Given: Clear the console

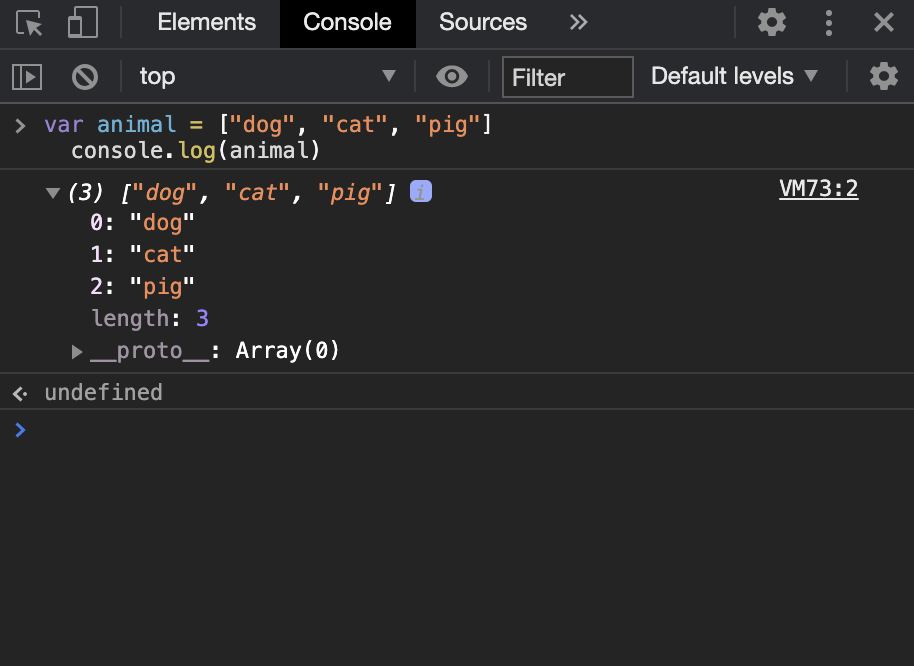Looking at the screenshot, I should pos(85,77).
